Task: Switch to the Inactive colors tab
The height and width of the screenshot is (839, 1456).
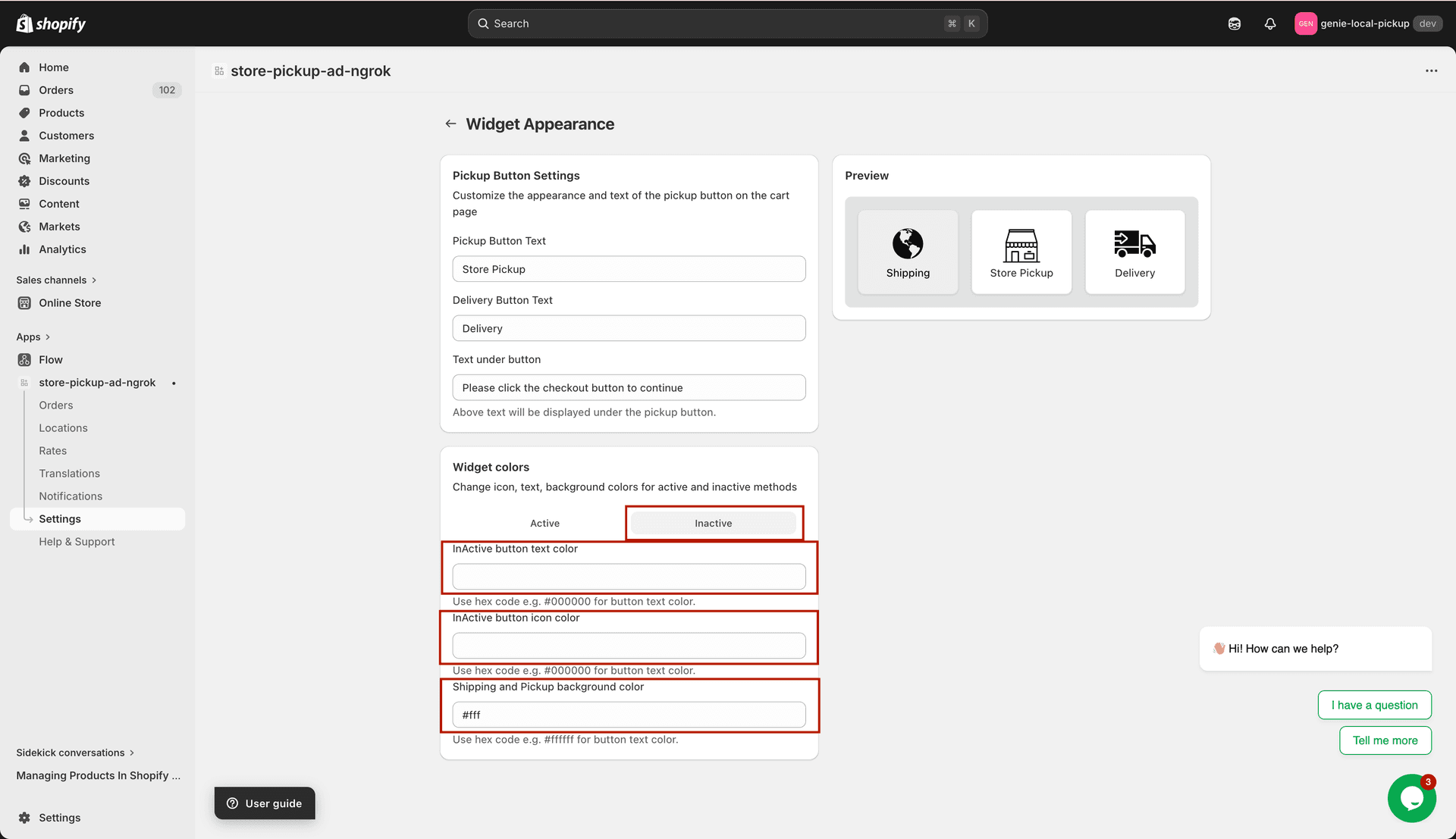Action: pos(713,524)
